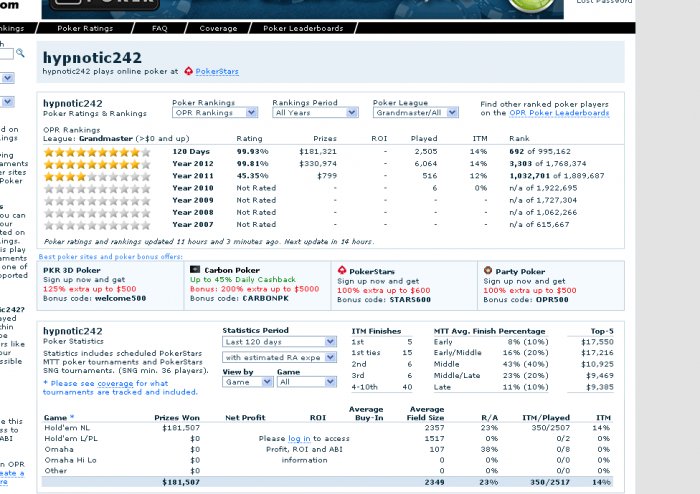
Task: Open the View by dropdown showing Game
Action: tap(247, 382)
